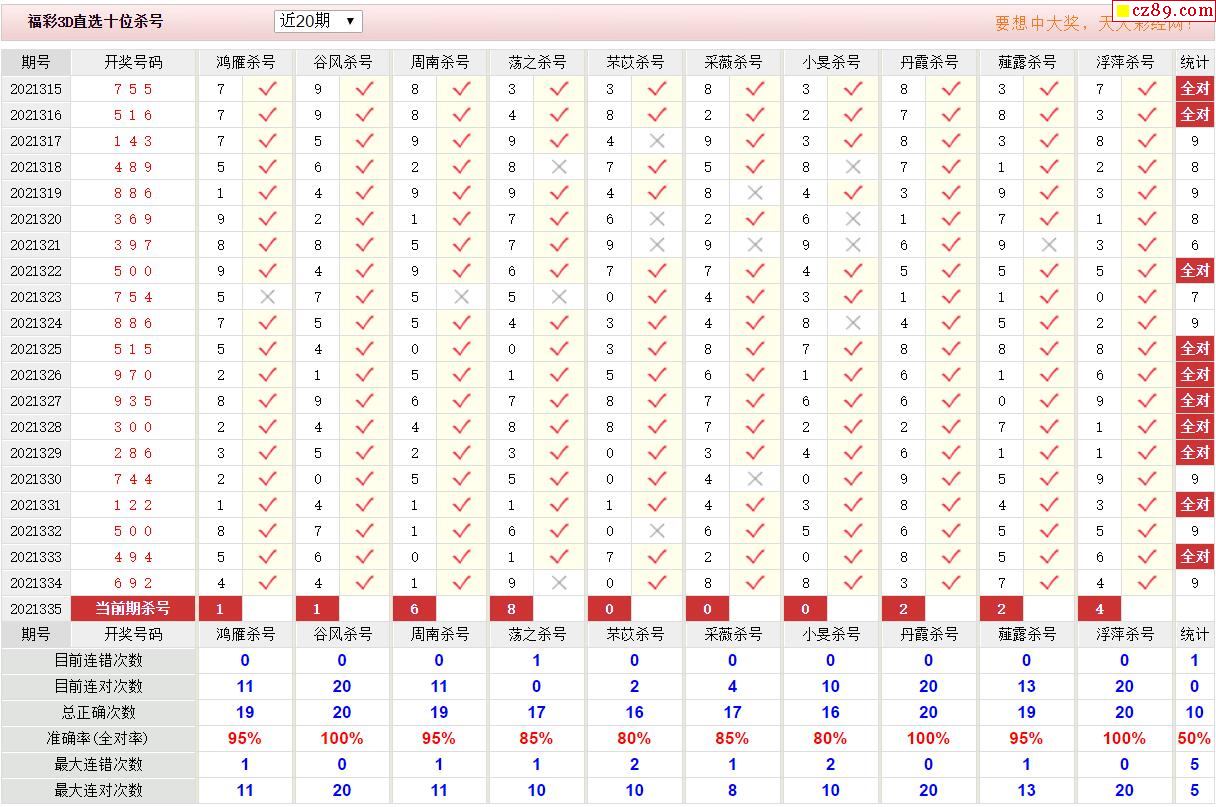This screenshot has width=1216, height=807.
Task: Open the cz89.com site link
Action: tap(1163, 10)
